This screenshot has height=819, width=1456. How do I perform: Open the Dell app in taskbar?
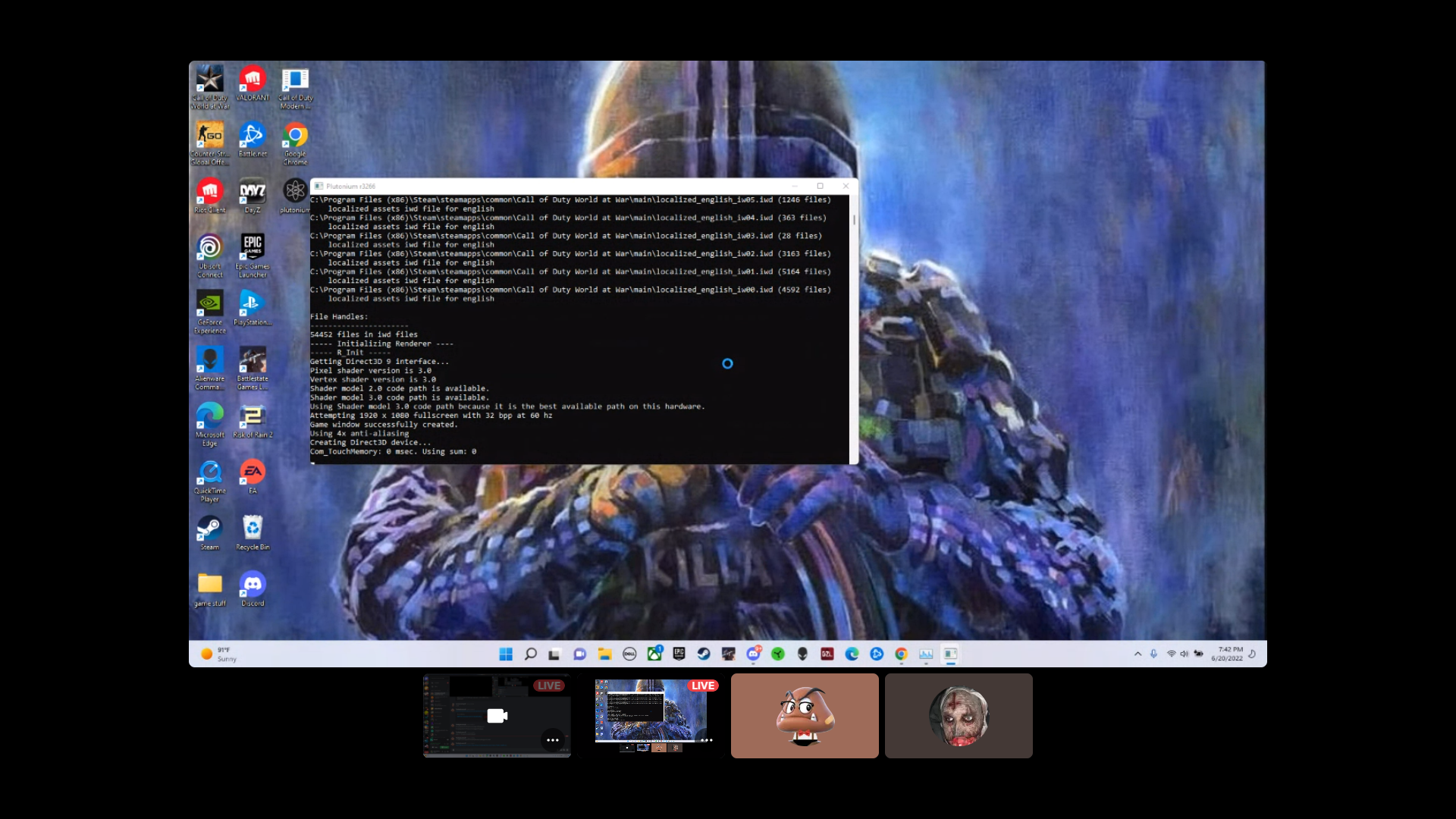pos(629,654)
